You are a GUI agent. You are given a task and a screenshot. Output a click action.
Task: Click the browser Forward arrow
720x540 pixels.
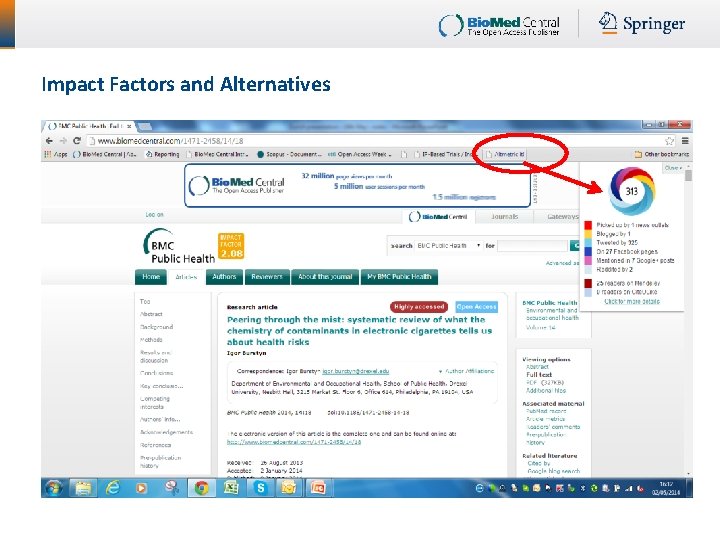tap(63, 141)
